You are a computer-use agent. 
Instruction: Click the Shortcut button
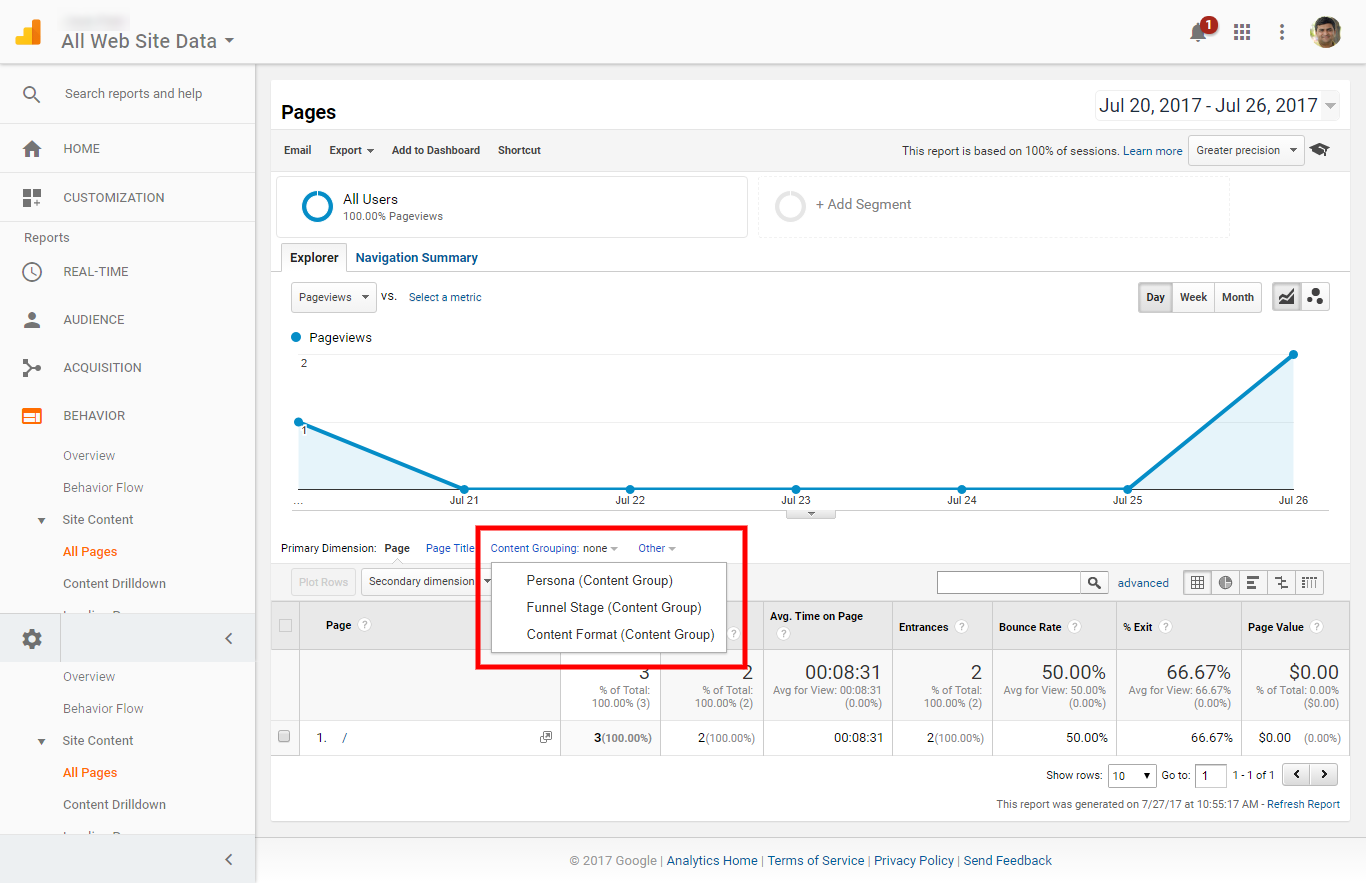coord(519,150)
